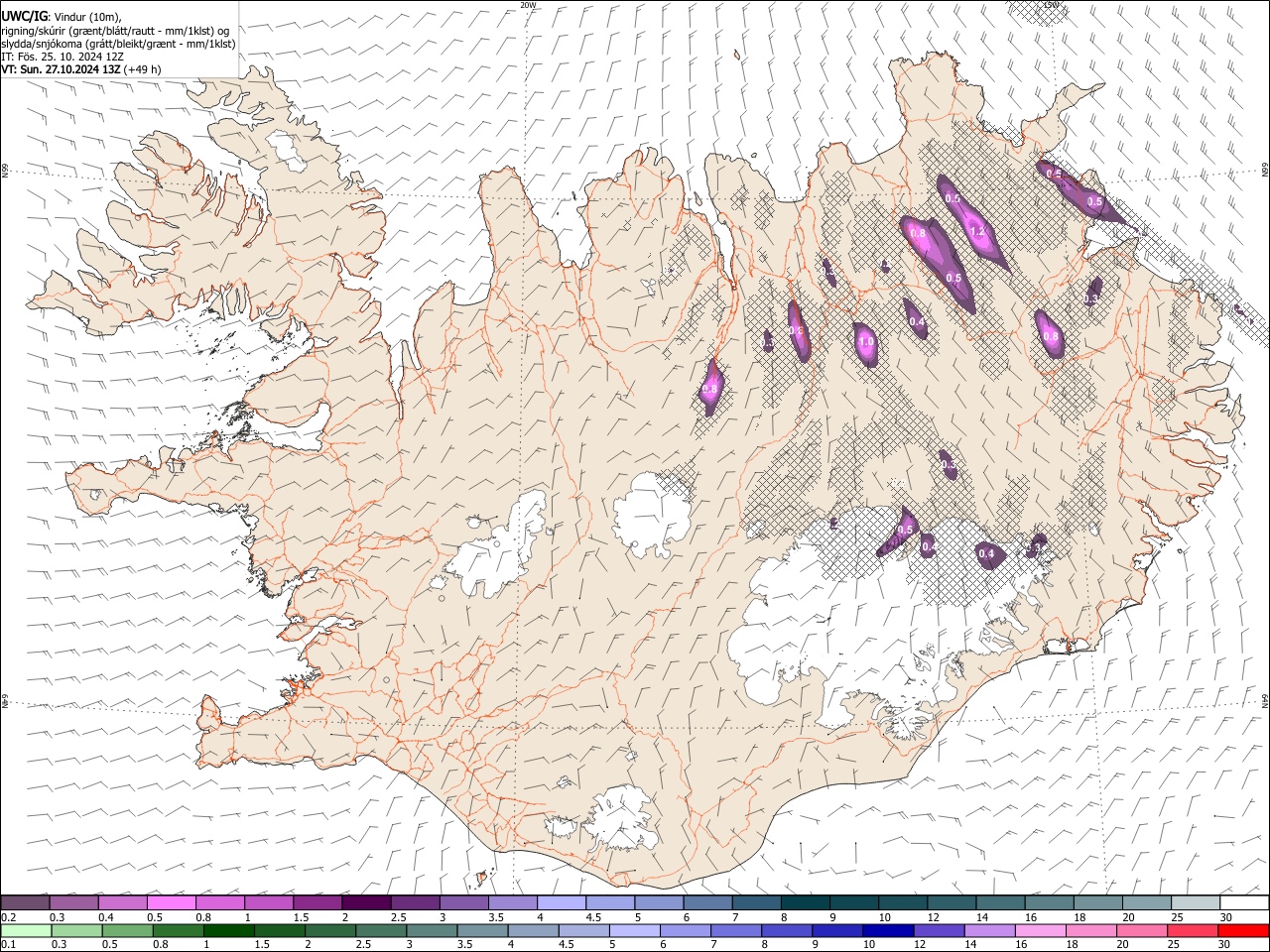Pick the deep navy 10 rain legend swatch
Image resolution: width=1270 pixels, height=952 pixels.
pyautogui.click(x=888, y=930)
